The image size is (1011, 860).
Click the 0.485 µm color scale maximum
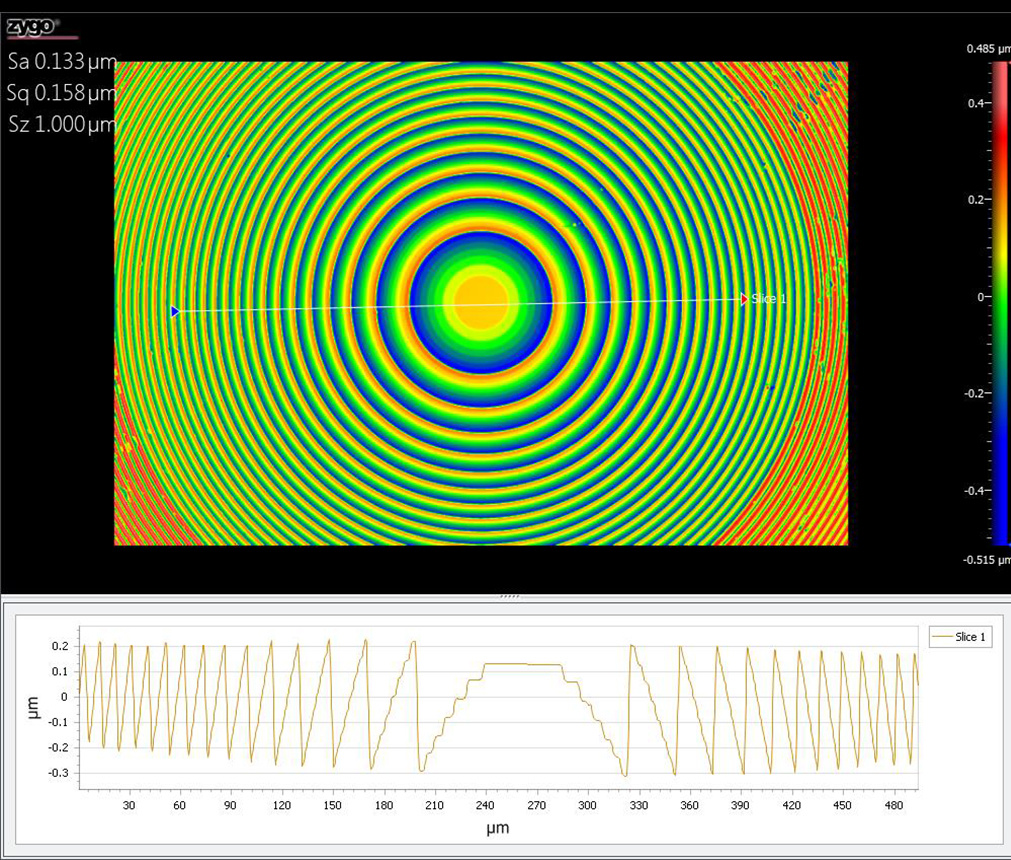[x=988, y=49]
